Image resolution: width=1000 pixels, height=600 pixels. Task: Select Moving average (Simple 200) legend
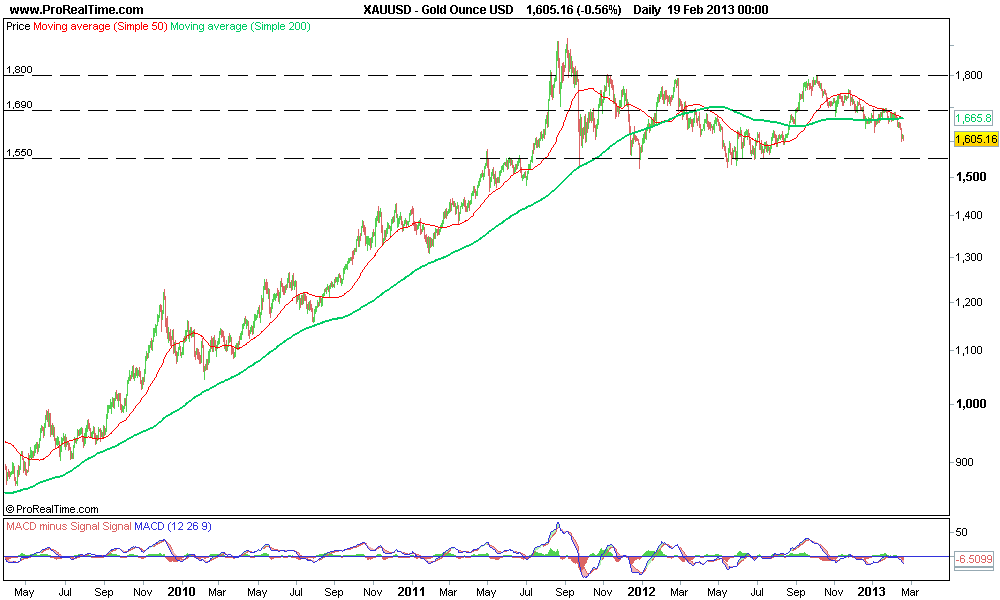240,26
